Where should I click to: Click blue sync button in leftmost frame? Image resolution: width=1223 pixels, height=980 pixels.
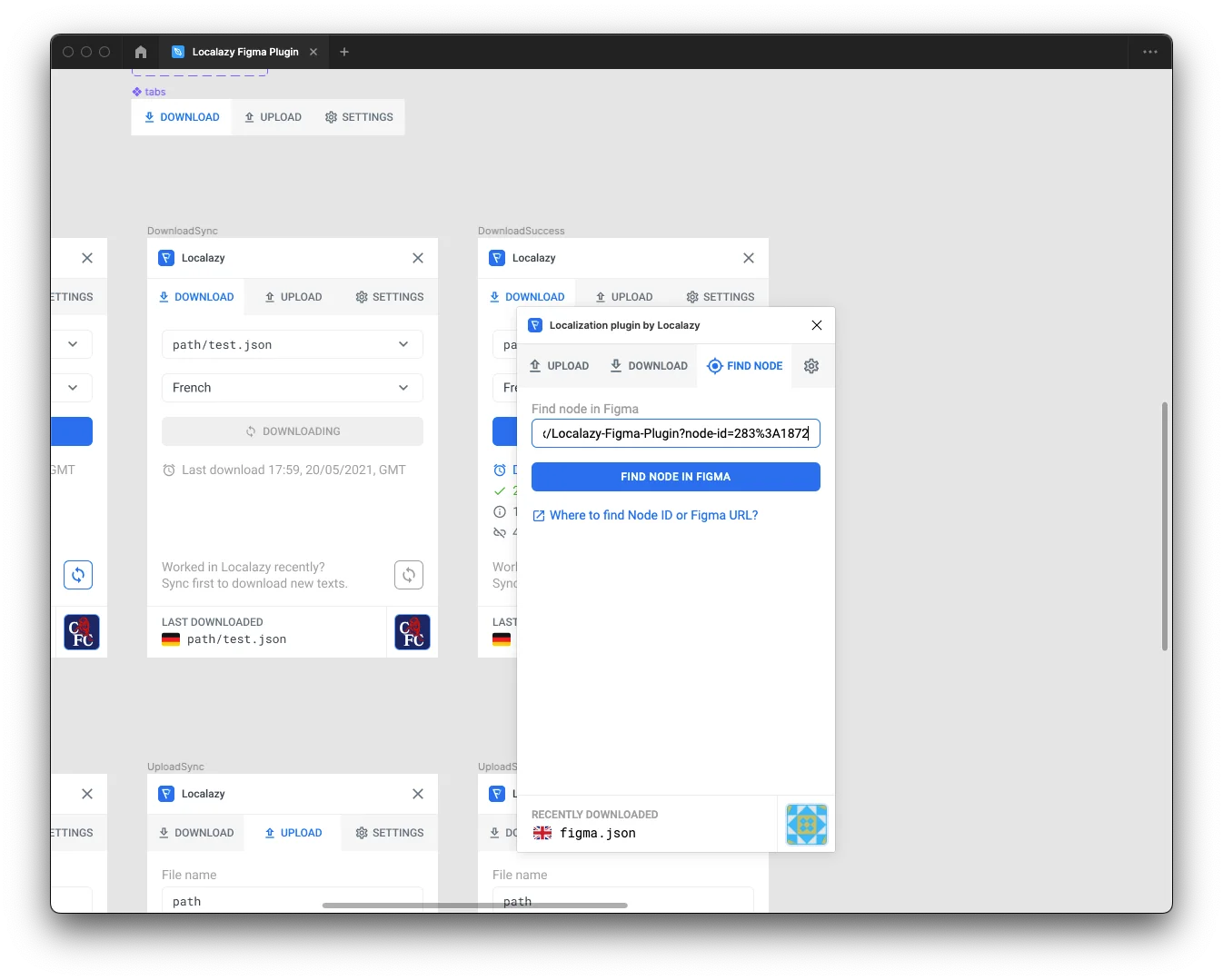pos(78,575)
